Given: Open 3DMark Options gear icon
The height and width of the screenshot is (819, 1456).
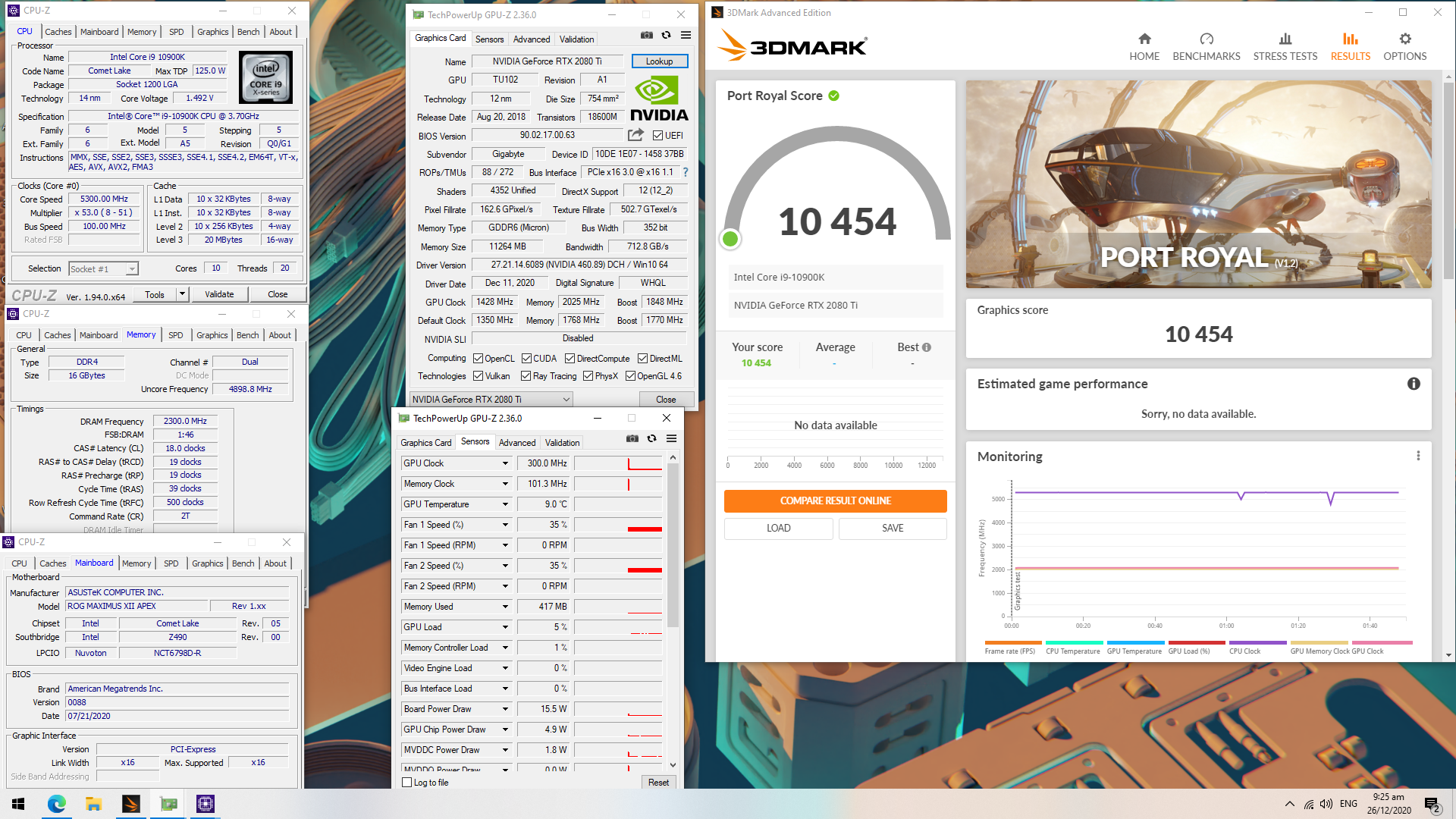Looking at the screenshot, I should [1405, 39].
